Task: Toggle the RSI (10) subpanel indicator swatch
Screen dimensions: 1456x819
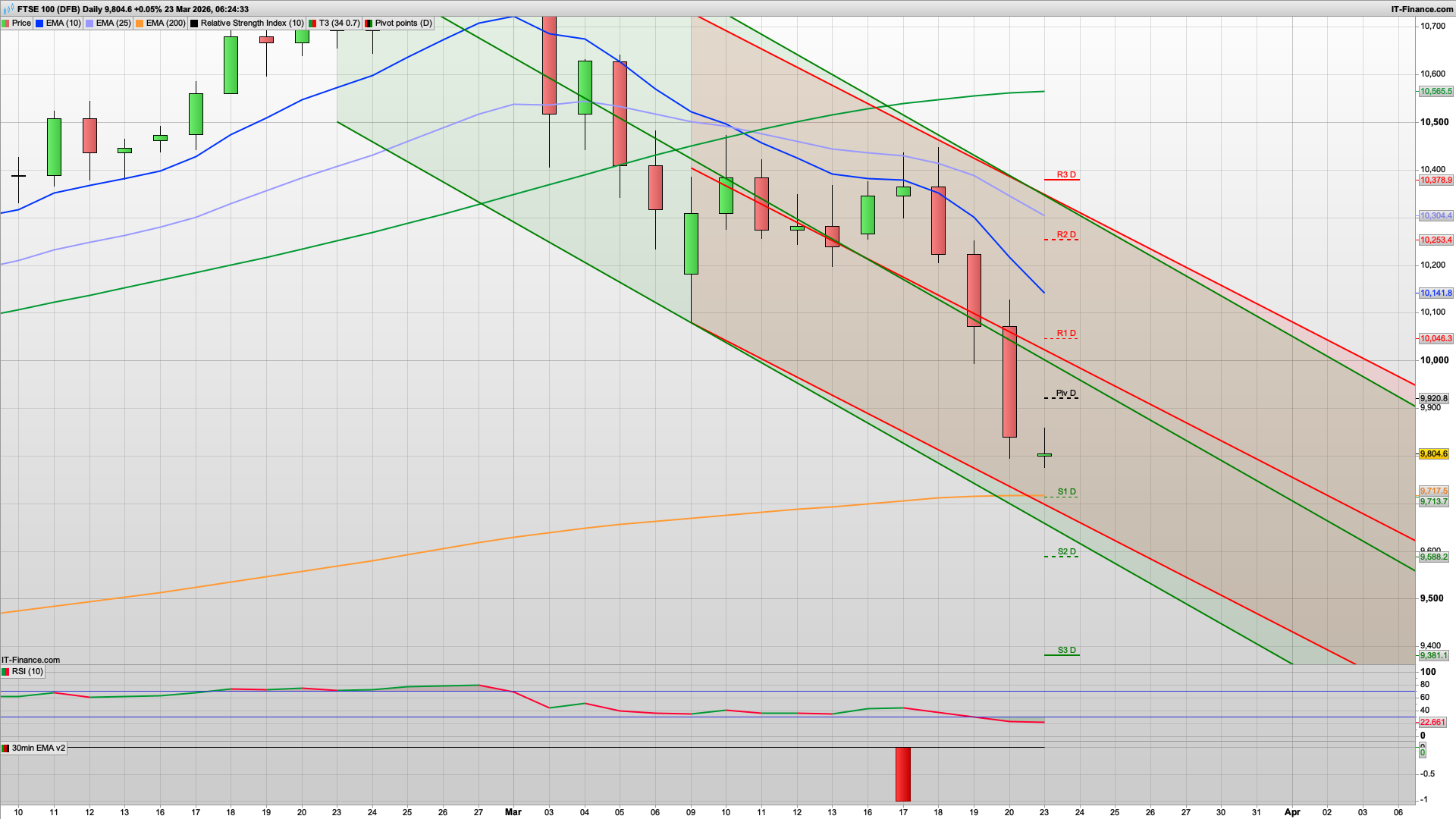Action: coord(7,671)
